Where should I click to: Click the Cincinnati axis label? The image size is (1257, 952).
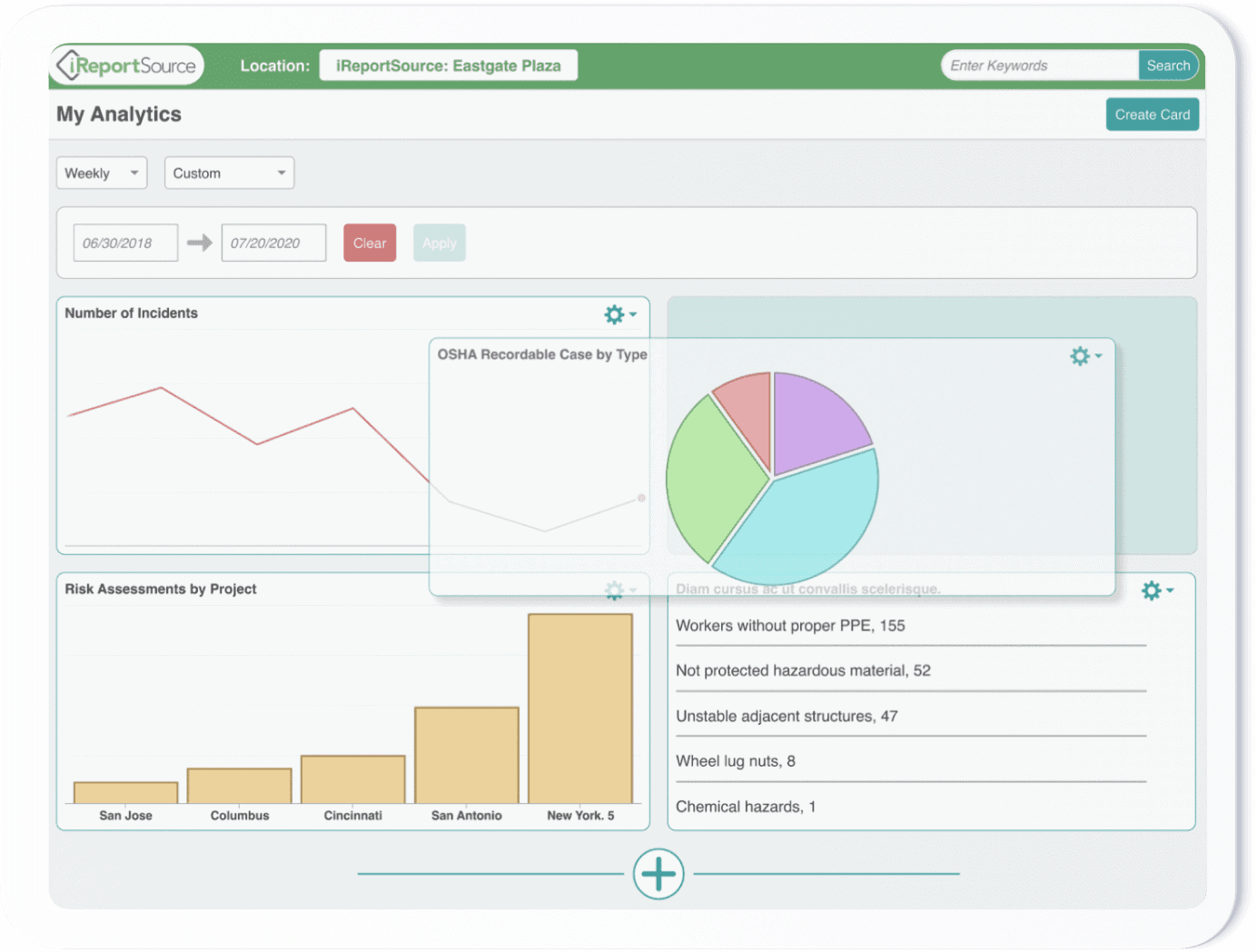(x=353, y=816)
